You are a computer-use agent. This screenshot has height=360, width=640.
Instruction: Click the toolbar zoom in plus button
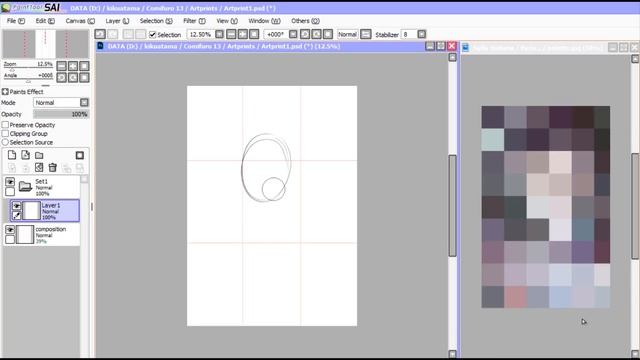pyautogui.click(x=242, y=34)
